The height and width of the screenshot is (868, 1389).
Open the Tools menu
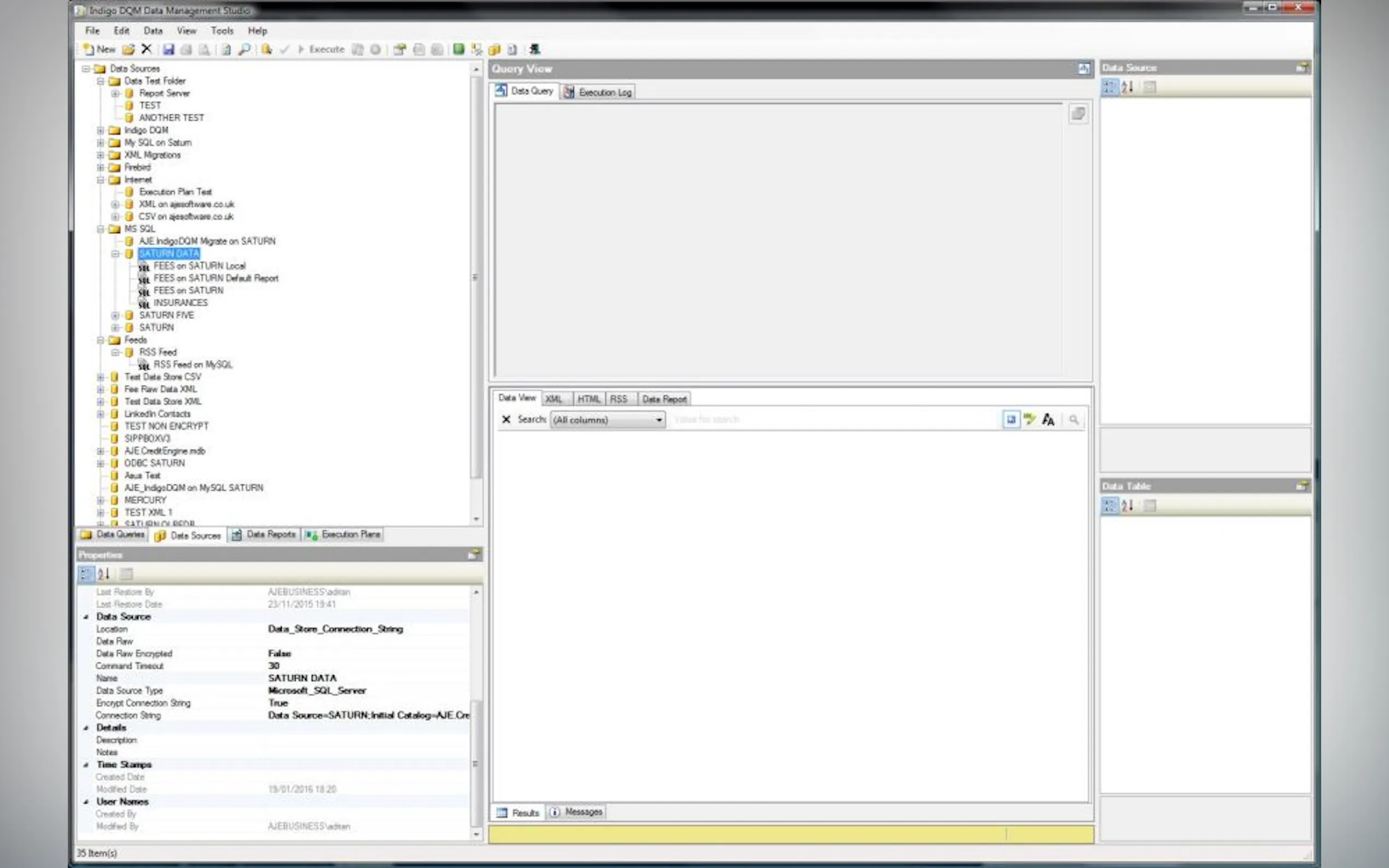[221, 31]
